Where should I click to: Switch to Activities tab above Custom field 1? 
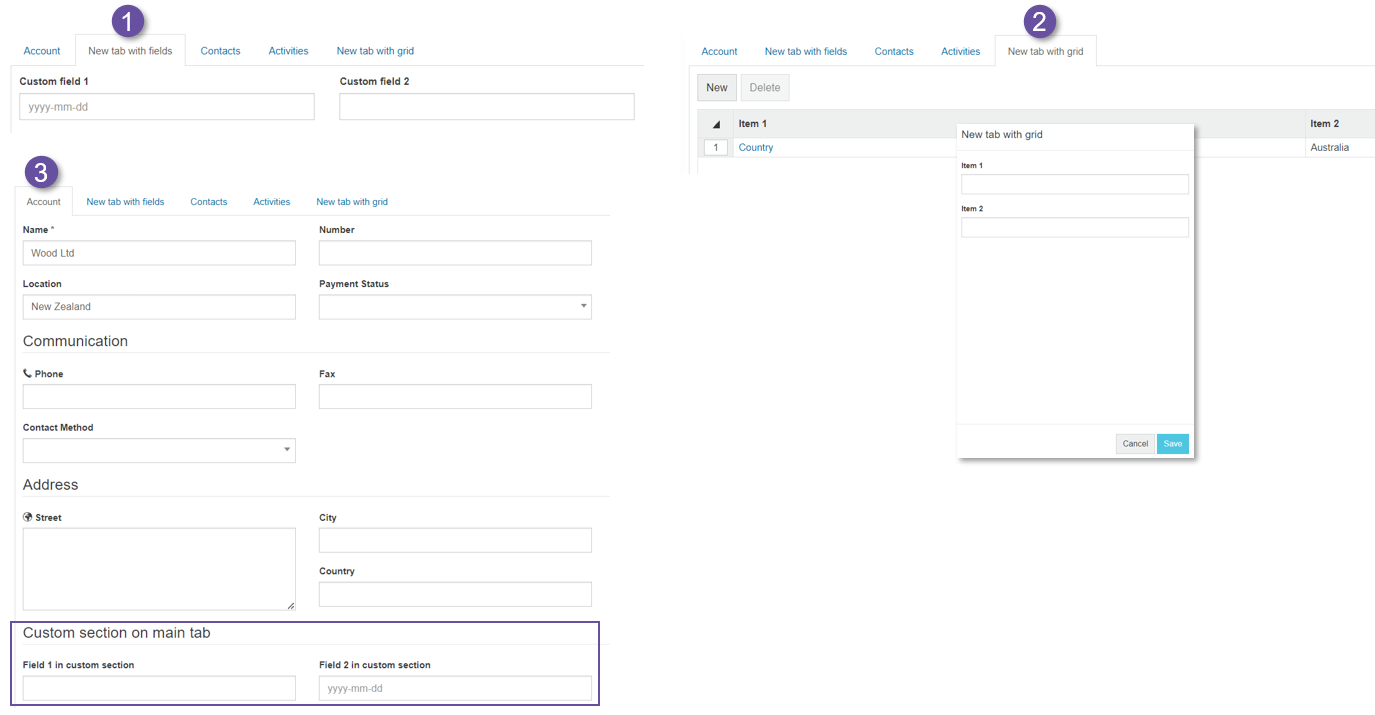click(x=288, y=51)
